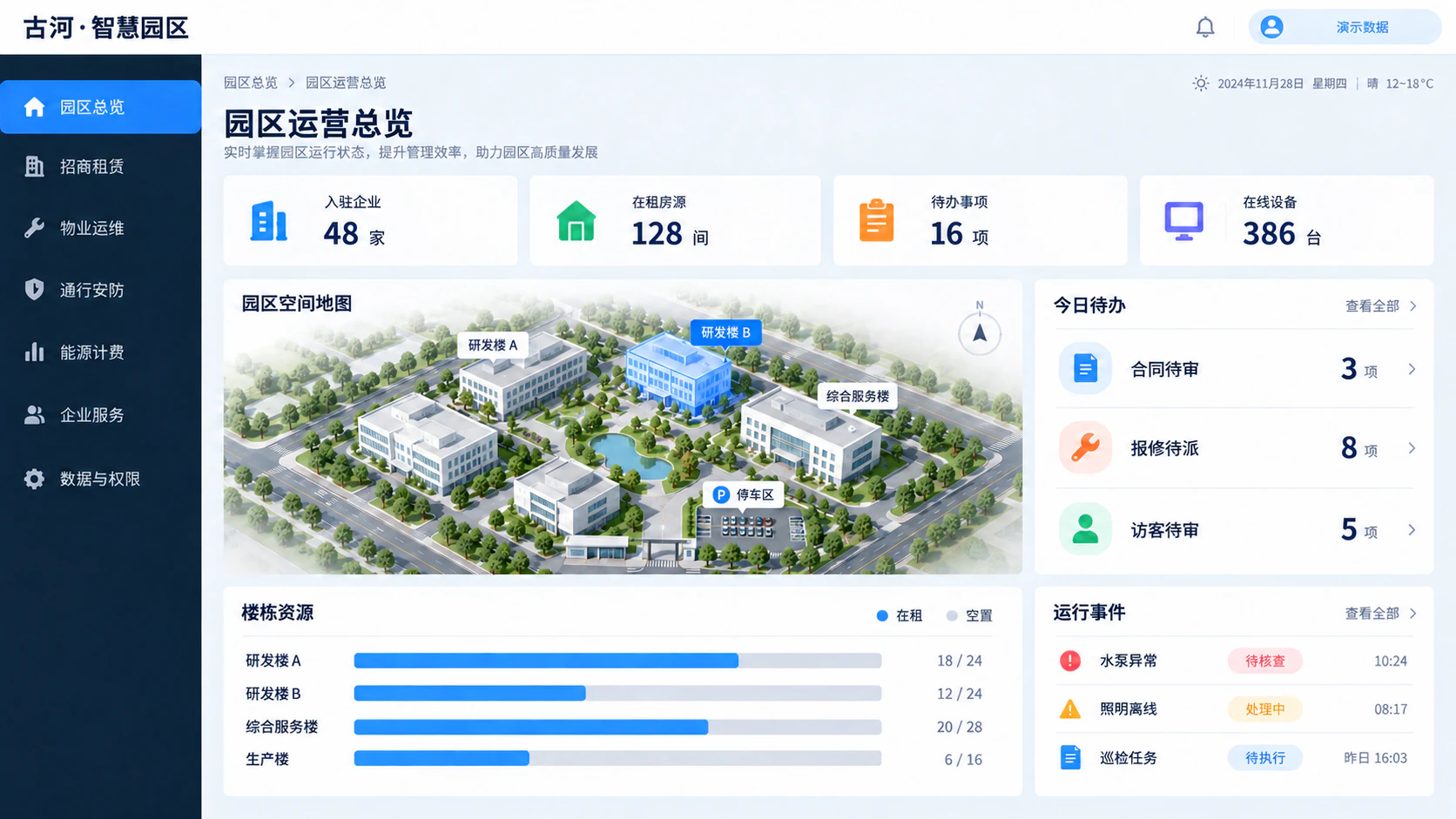The height and width of the screenshot is (819, 1456).
Task: Click the 园区总览 breadcrumb link
Action: pyautogui.click(x=250, y=83)
